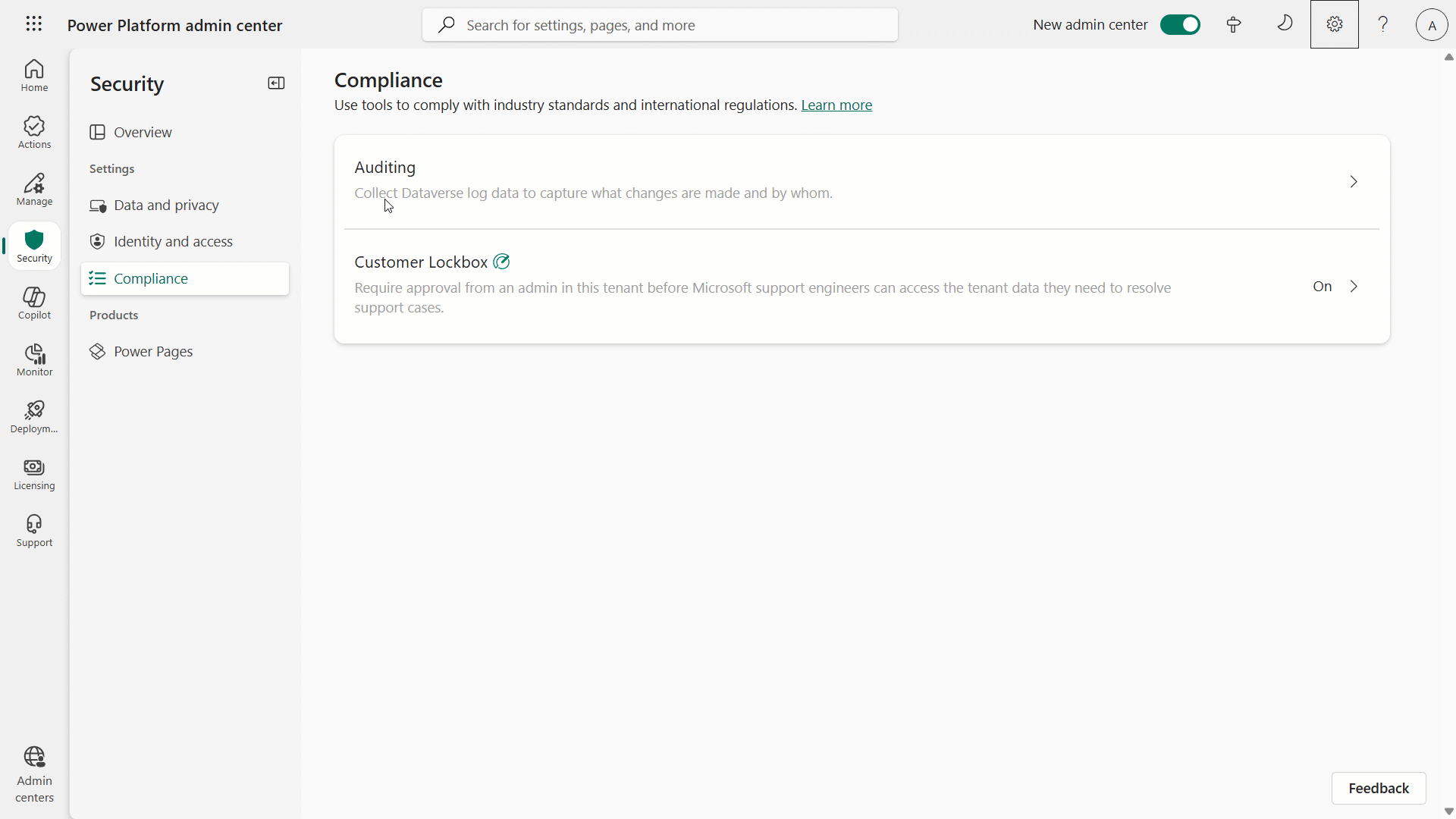Open the Copilot section icon
The image size is (1456, 819).
(x=34, y=303)
